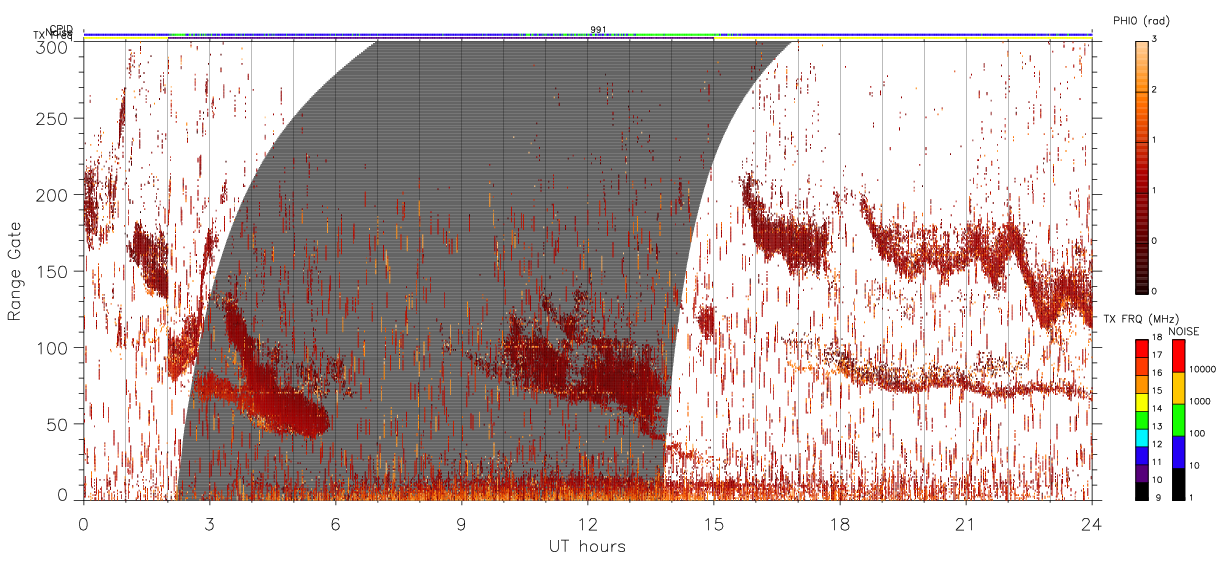Pick the red TX FRQ swatch for 17-18 MHz
Viewport: 1228px width, 567px height.
1142,346
